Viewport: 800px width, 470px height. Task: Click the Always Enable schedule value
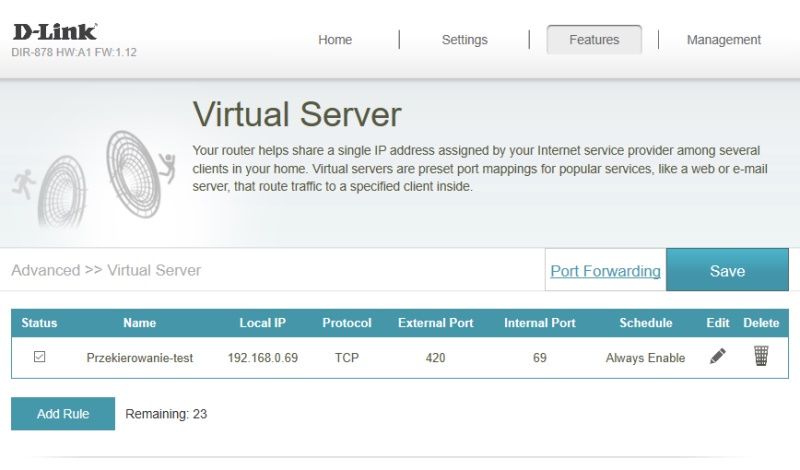(x=645, y=358)
